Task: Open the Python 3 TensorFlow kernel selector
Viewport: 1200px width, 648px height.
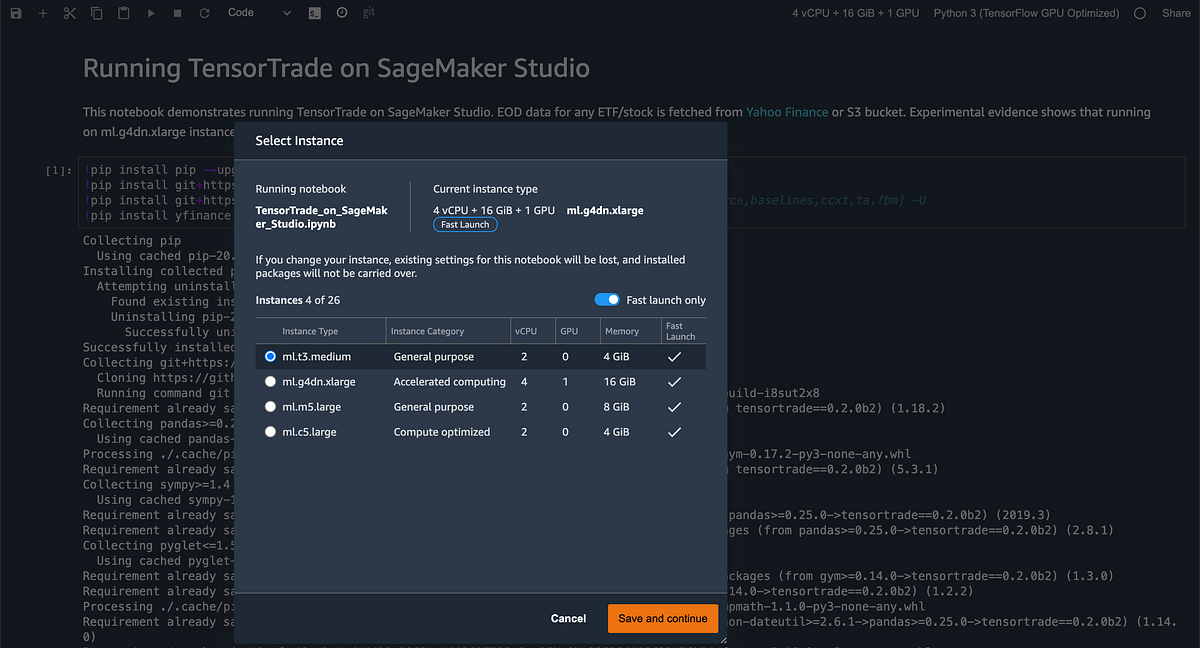Action: [x=1026, y=13]
